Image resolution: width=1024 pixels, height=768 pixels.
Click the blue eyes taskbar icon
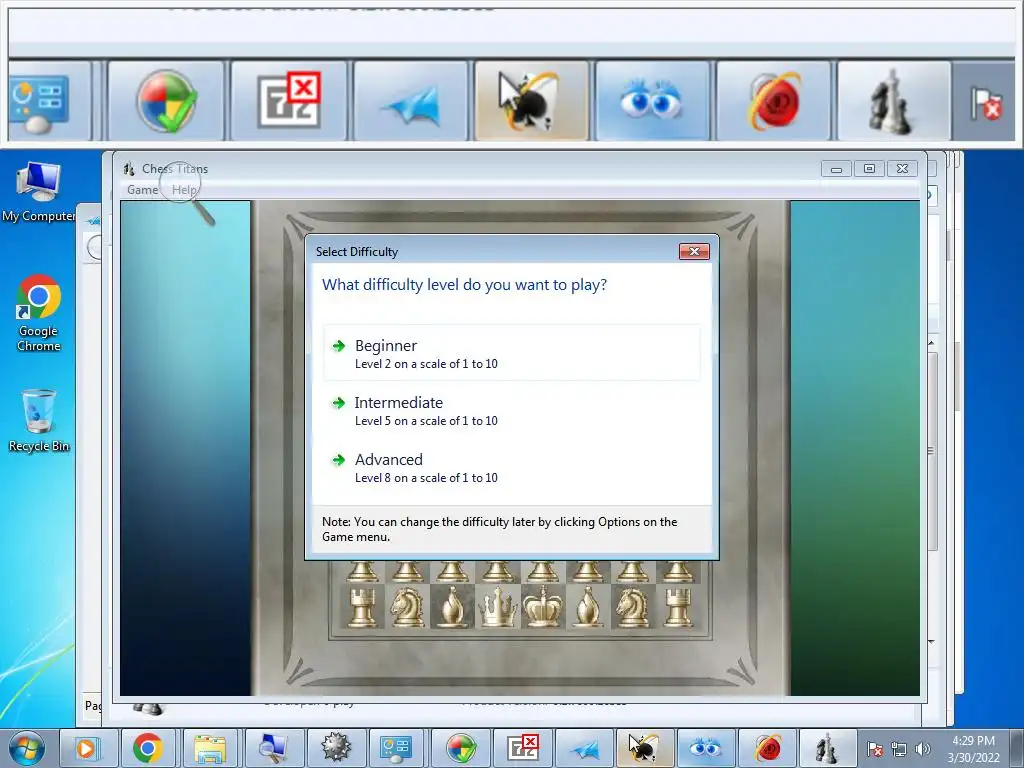pos(705,748)
